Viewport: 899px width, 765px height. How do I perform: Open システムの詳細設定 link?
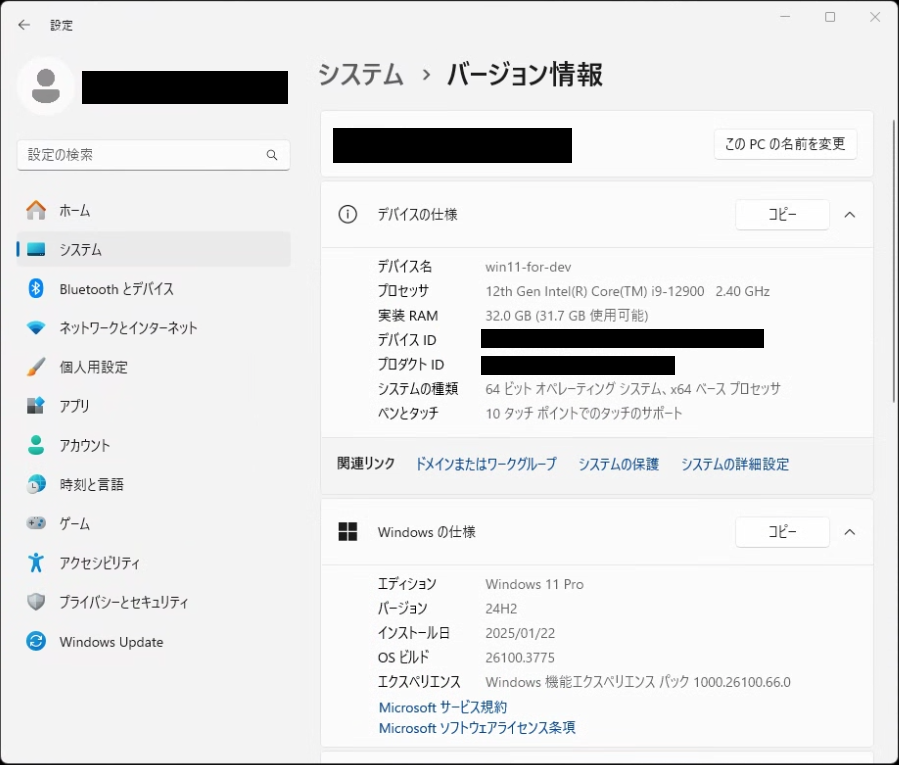coord(735,464)
